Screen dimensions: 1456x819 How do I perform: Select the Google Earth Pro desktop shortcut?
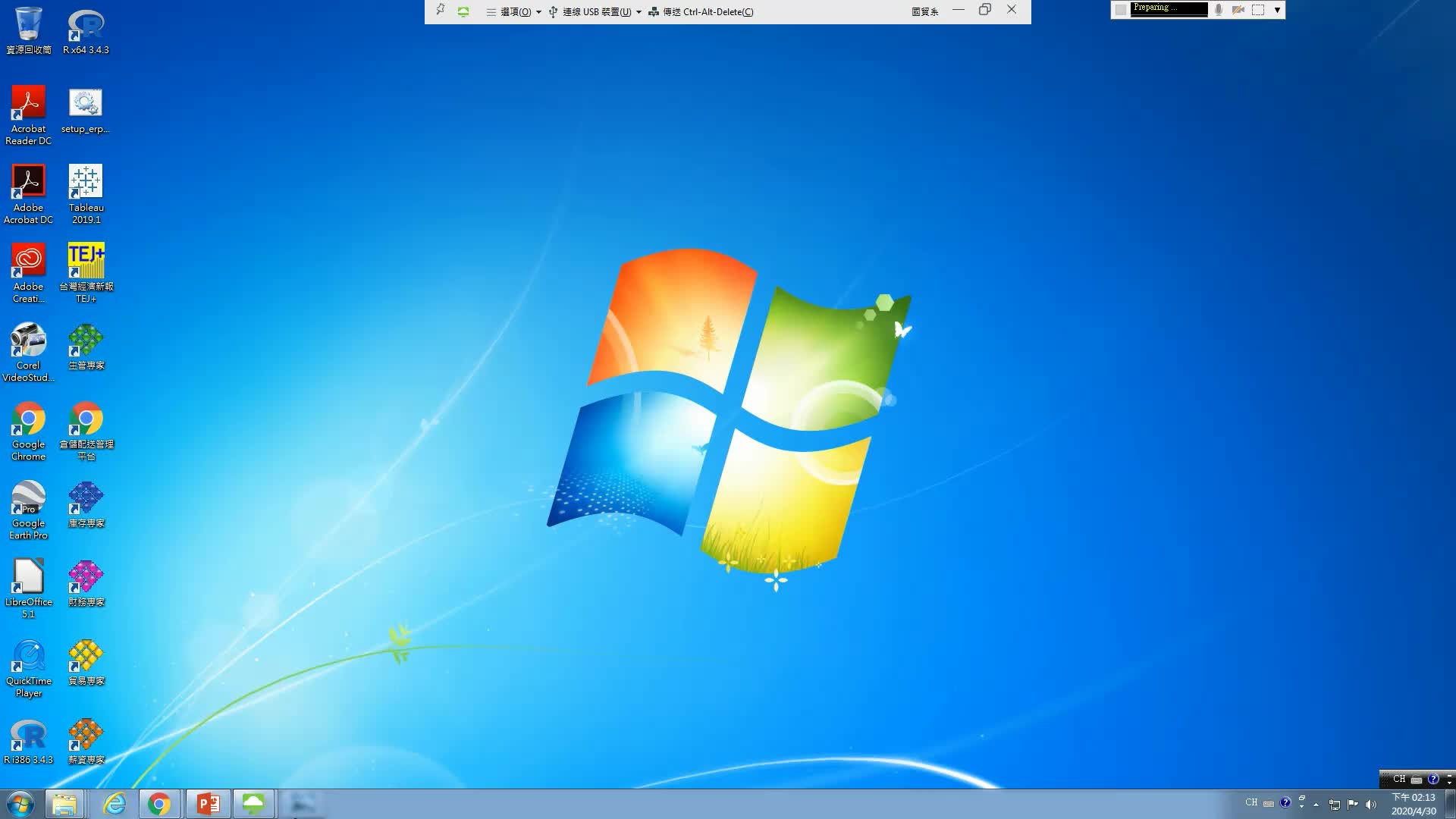tap(29, 510)
